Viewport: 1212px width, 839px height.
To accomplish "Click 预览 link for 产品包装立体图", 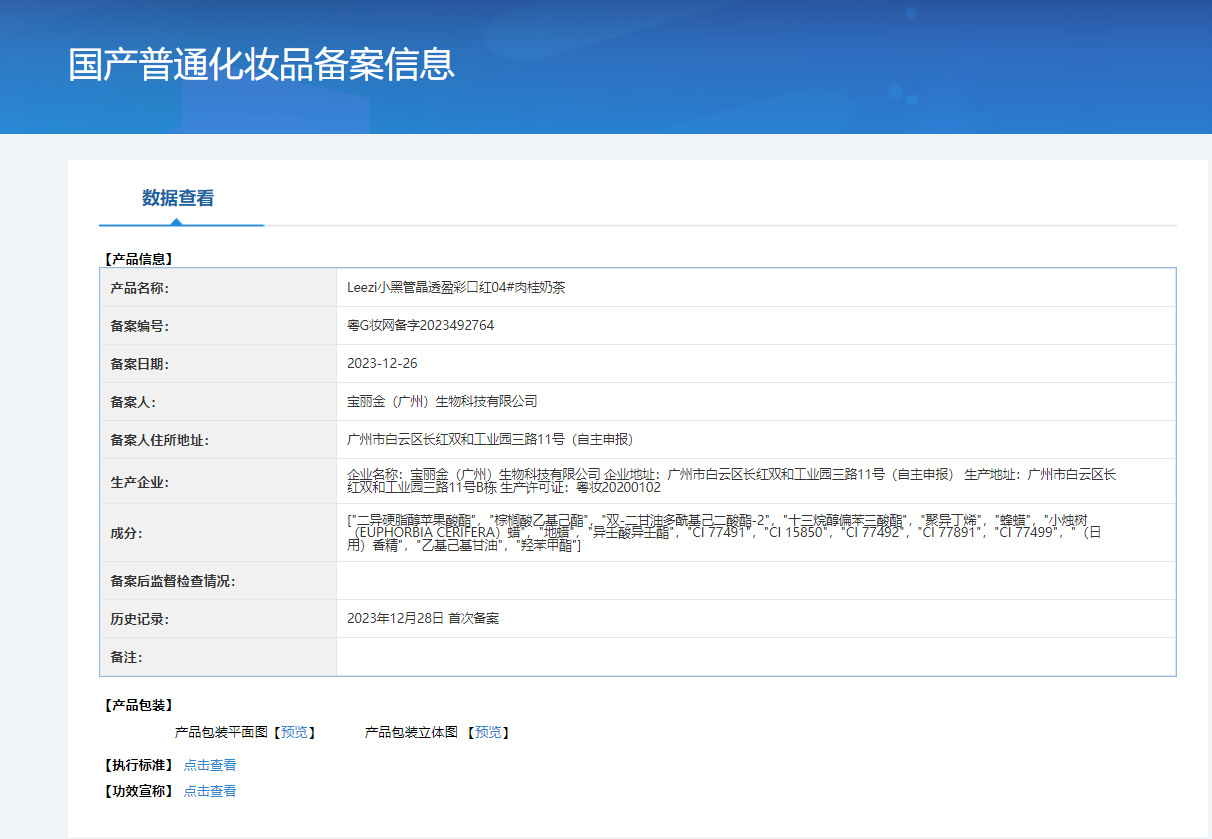I will (488, 733).
